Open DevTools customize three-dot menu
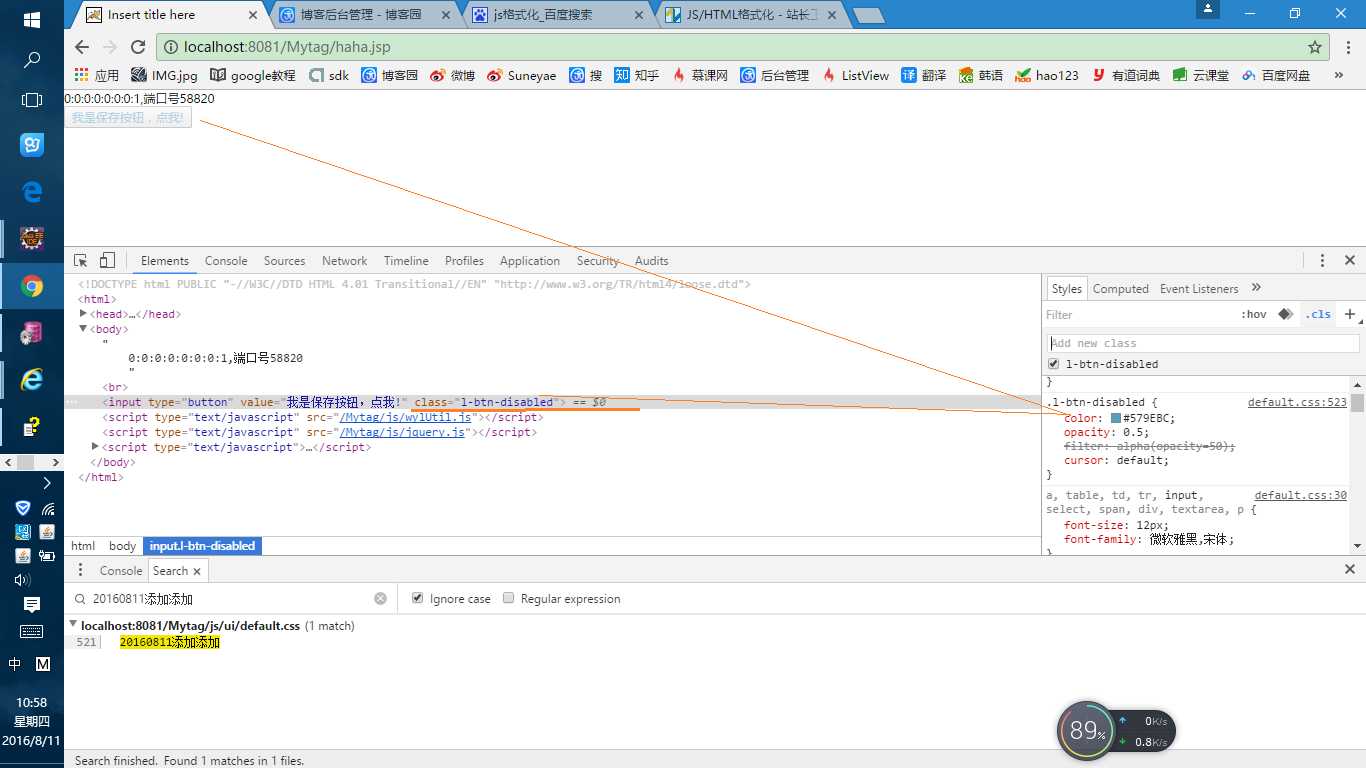 tap(1323, 260)
